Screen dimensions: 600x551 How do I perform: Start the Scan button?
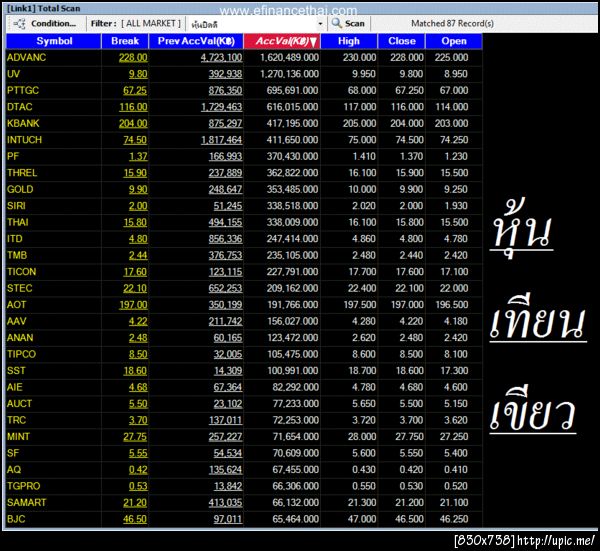point(348,24)
